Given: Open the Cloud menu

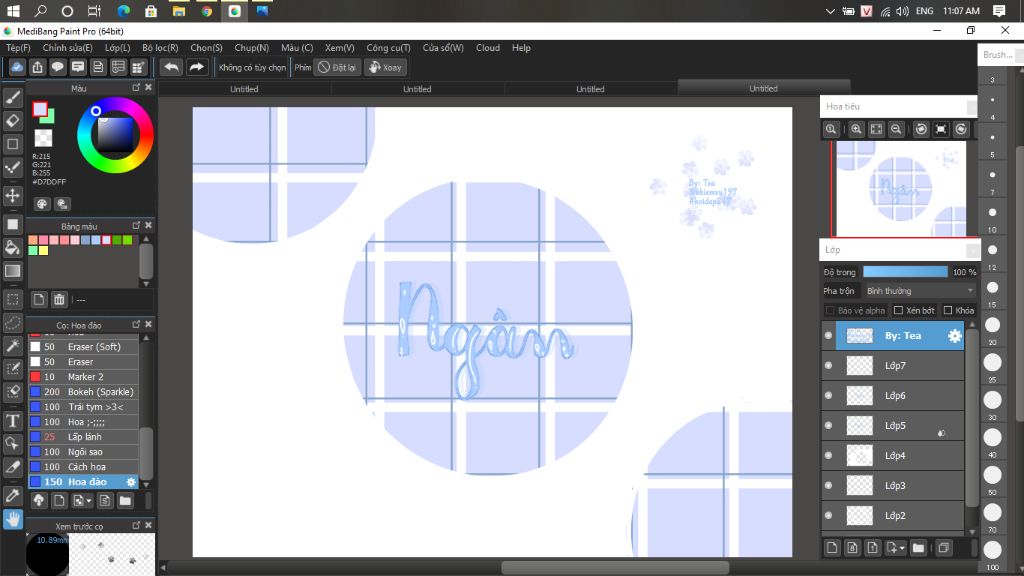Looking at the screenshot, I should pos(488,48).
